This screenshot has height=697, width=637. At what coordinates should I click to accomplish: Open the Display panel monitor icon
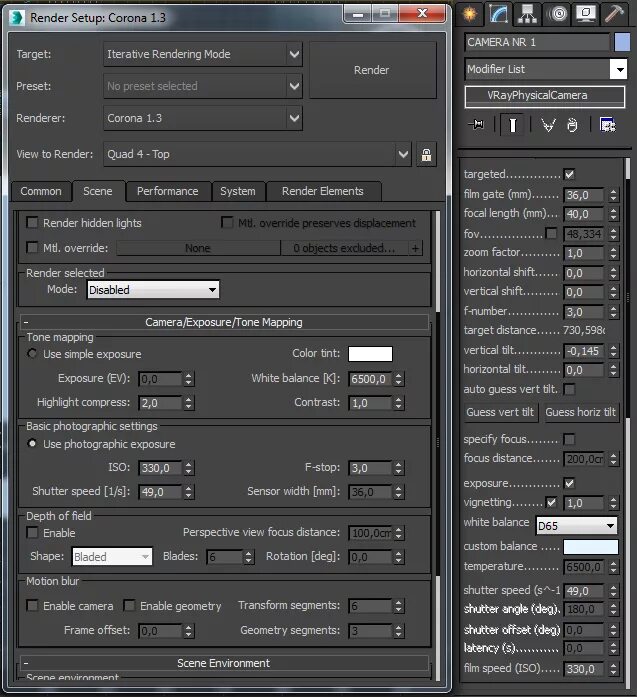[586, 14]
